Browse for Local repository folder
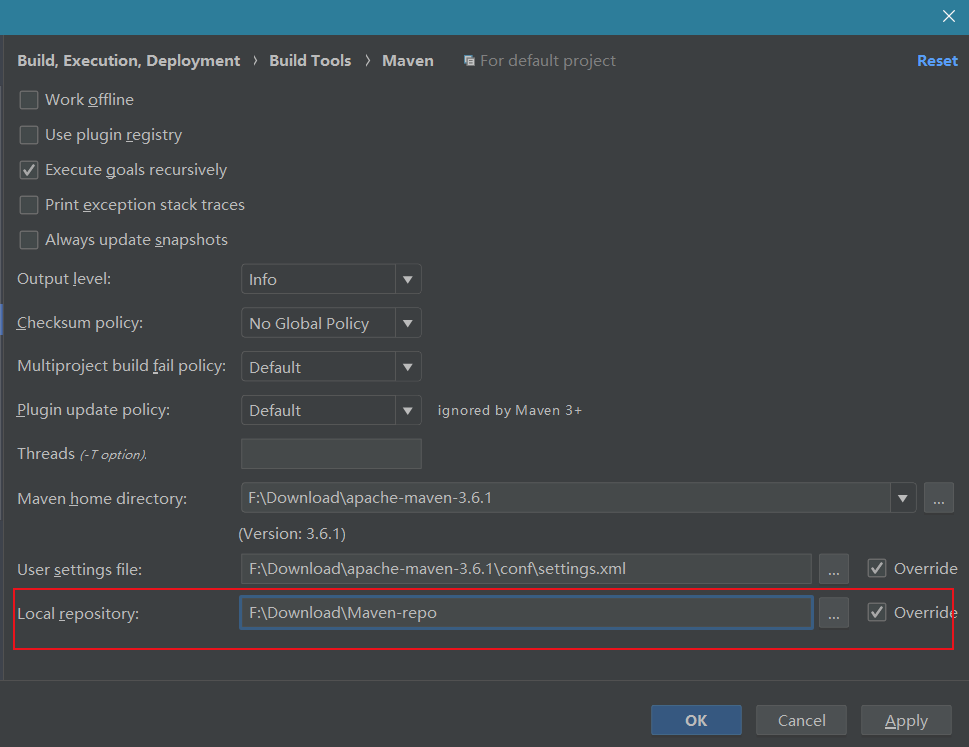969x747 pixels. coord(834,613)
